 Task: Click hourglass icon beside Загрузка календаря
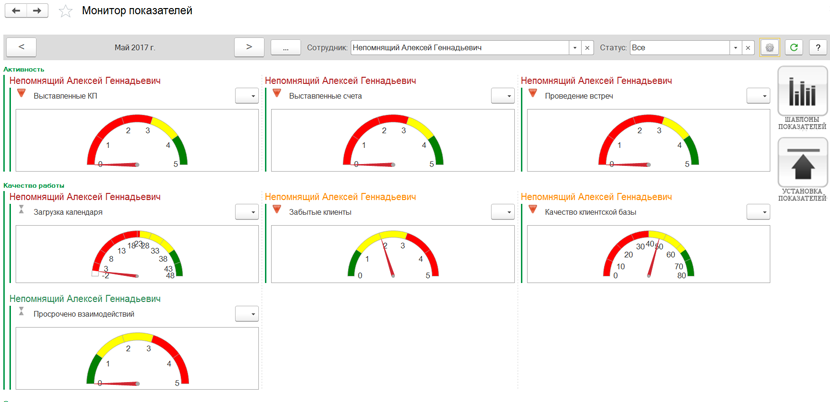point(22,211)
